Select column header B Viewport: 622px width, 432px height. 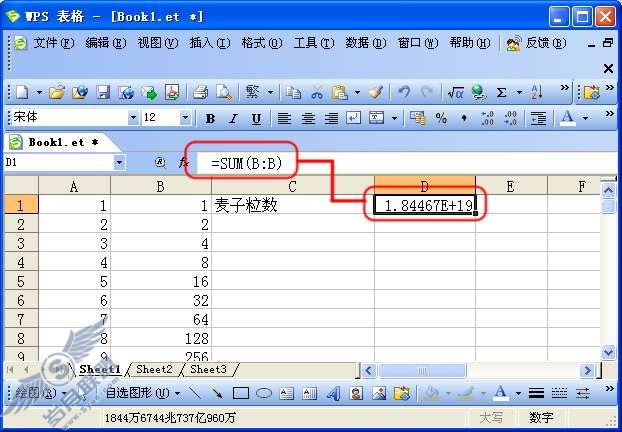(161, 186)
